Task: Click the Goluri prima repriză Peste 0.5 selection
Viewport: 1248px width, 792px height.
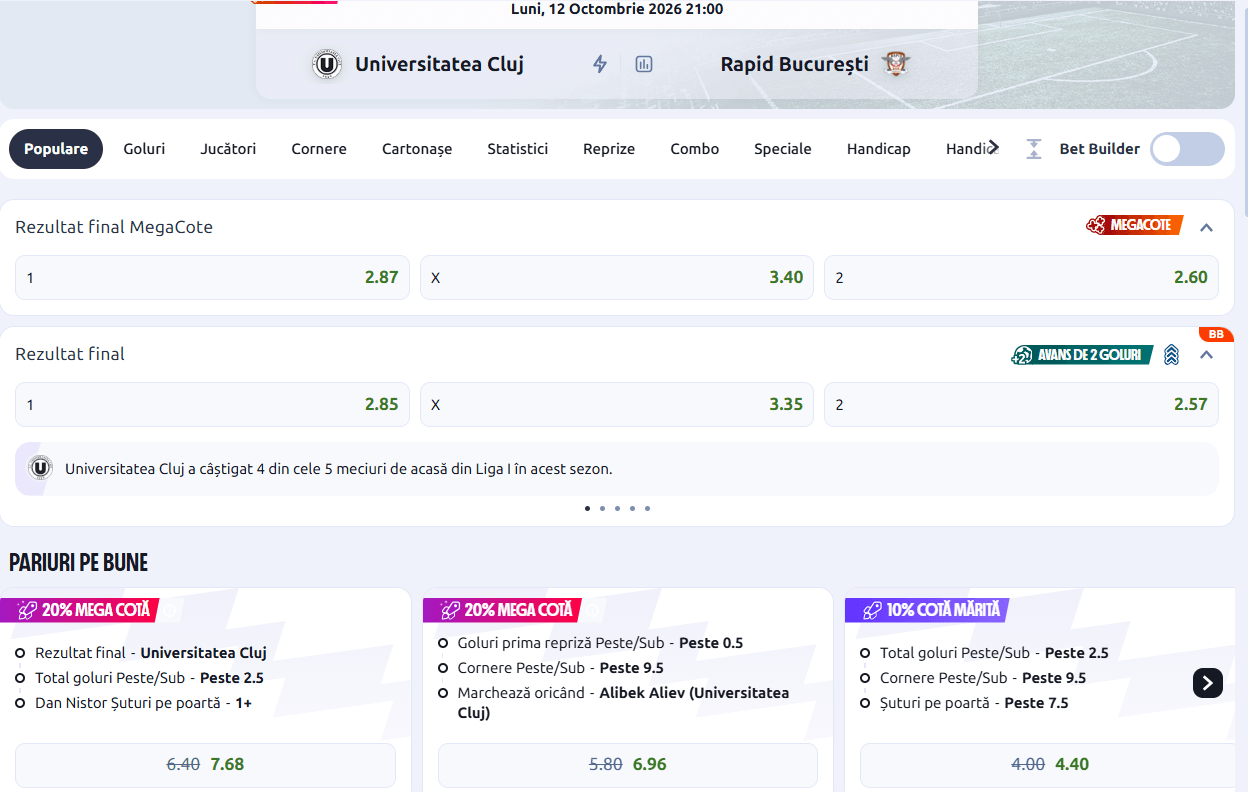Action: 600,643
